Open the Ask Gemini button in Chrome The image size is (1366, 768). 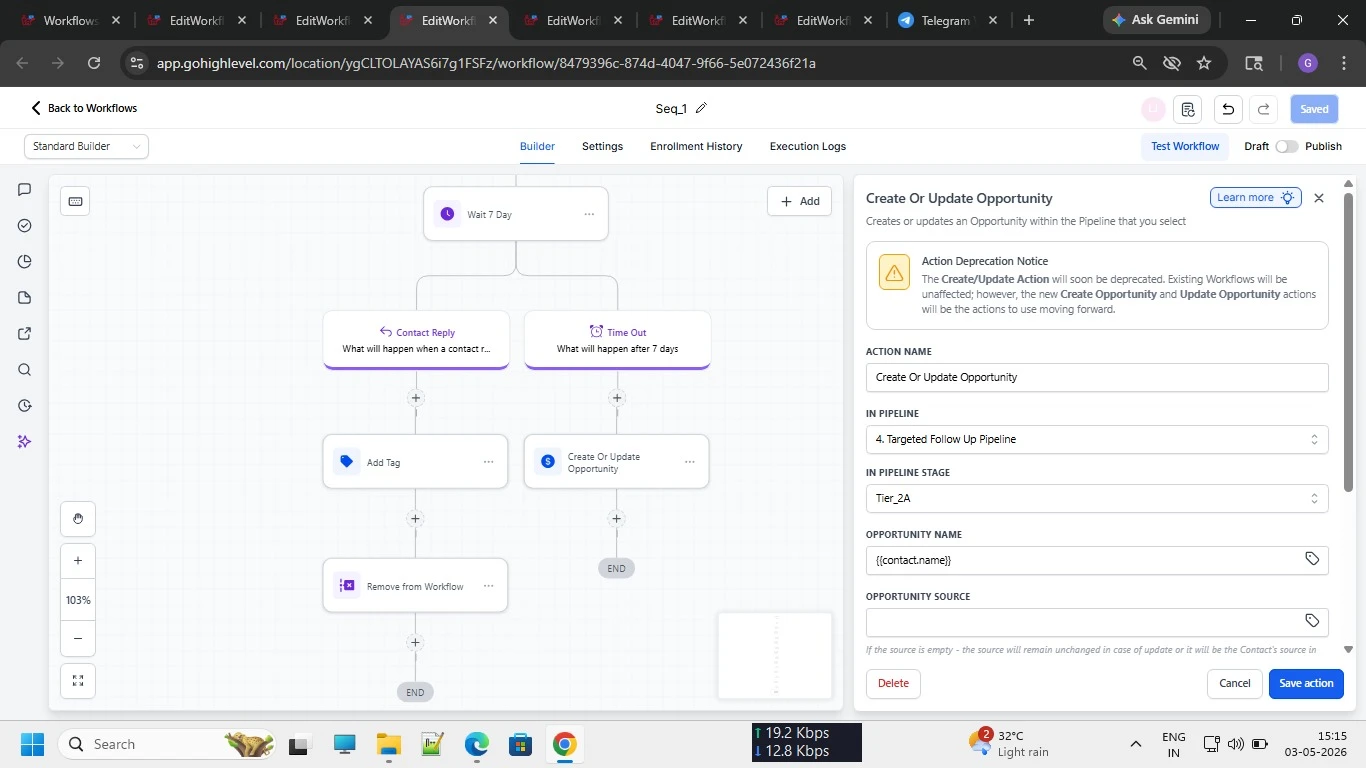pyautogui.click(x=1157, y=20)
